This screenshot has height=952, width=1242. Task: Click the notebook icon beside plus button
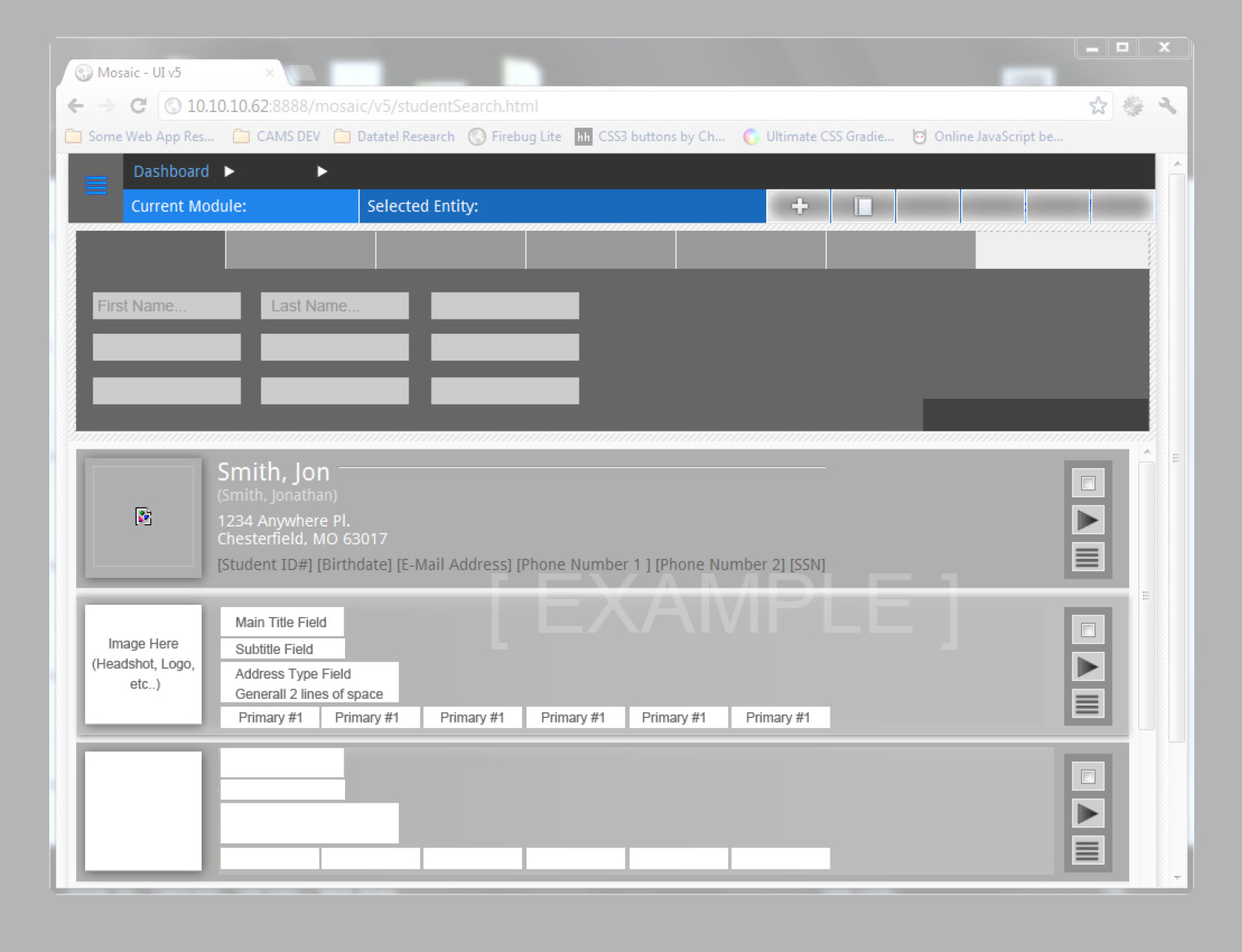coord(863,206)
